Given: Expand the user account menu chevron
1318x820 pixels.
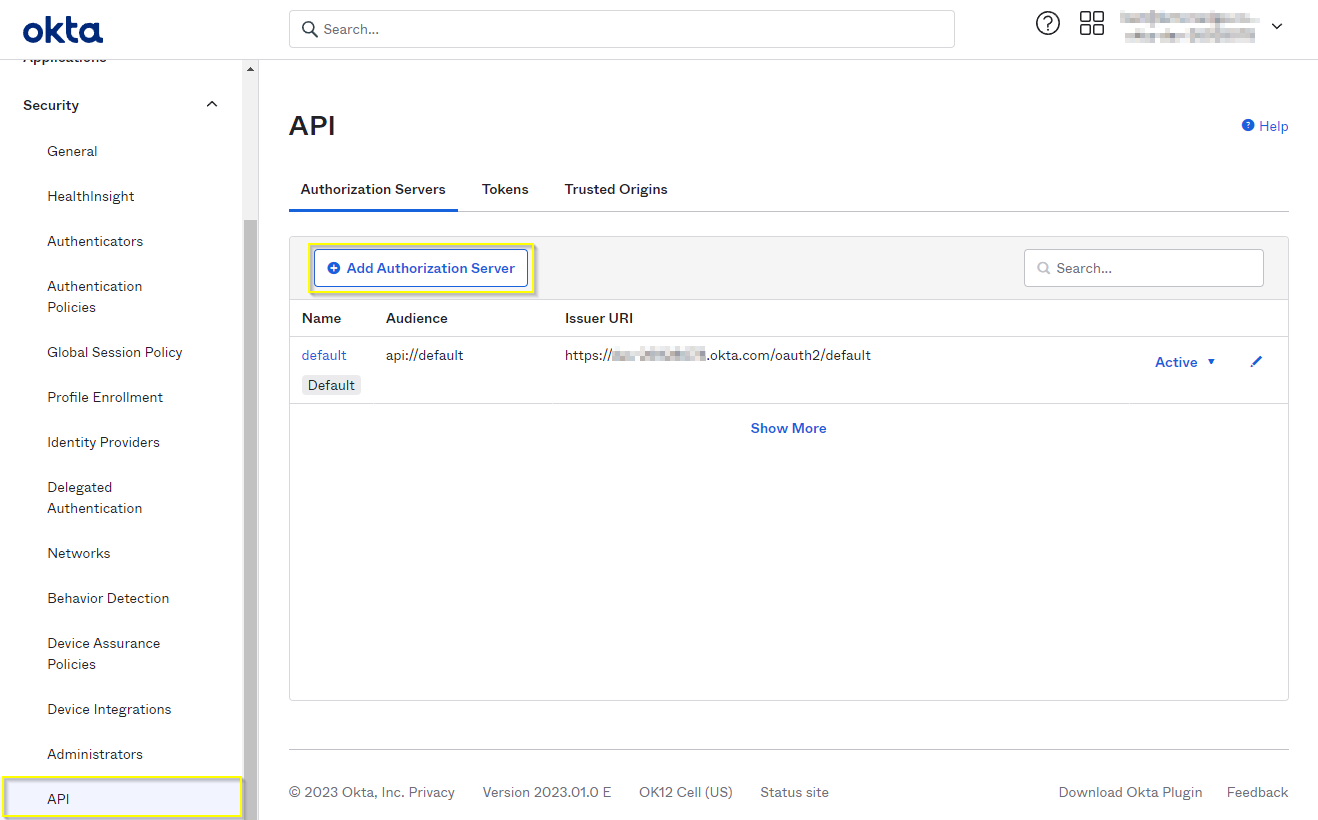Looking at the screenshot, I should pos(1277,27).
